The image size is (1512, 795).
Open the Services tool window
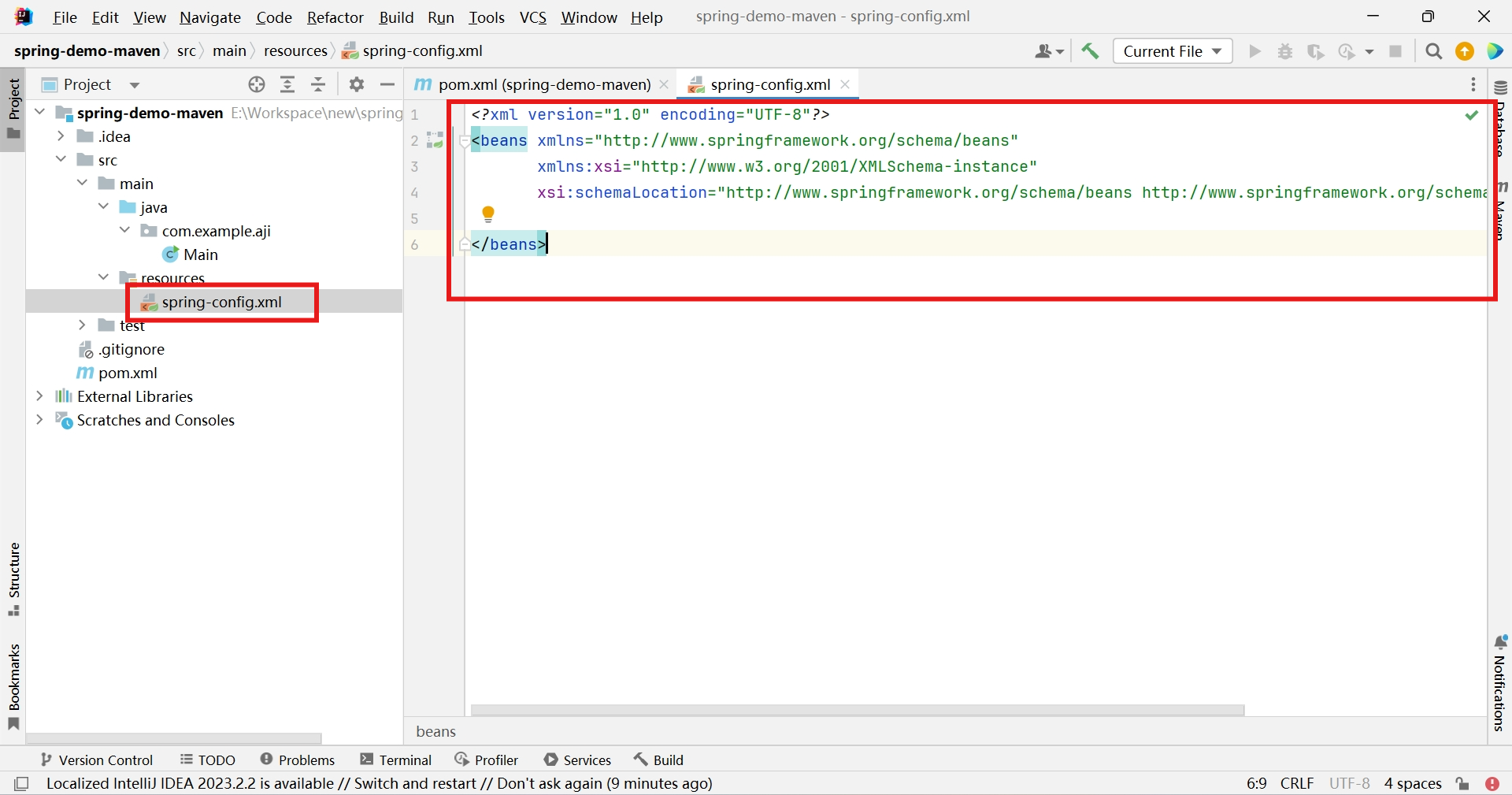click(578, 760)
